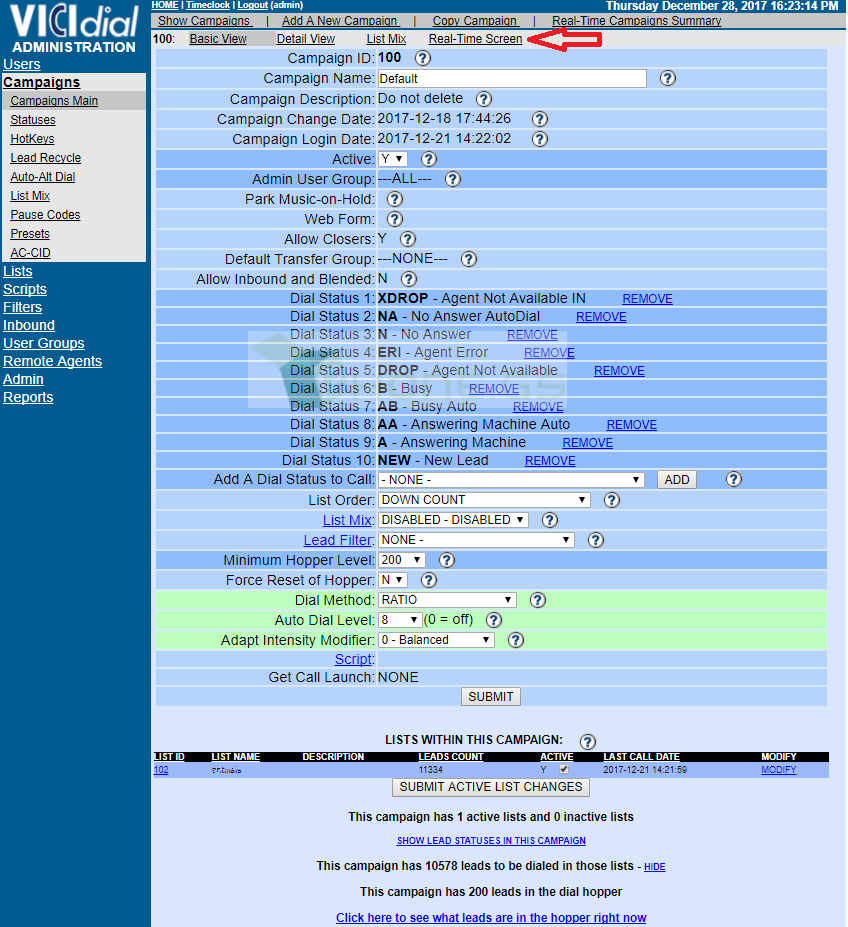The width and height of the screenshot is (848, 927).
Task: Open the Auto Dial Level dropdown
Action: 400,620
